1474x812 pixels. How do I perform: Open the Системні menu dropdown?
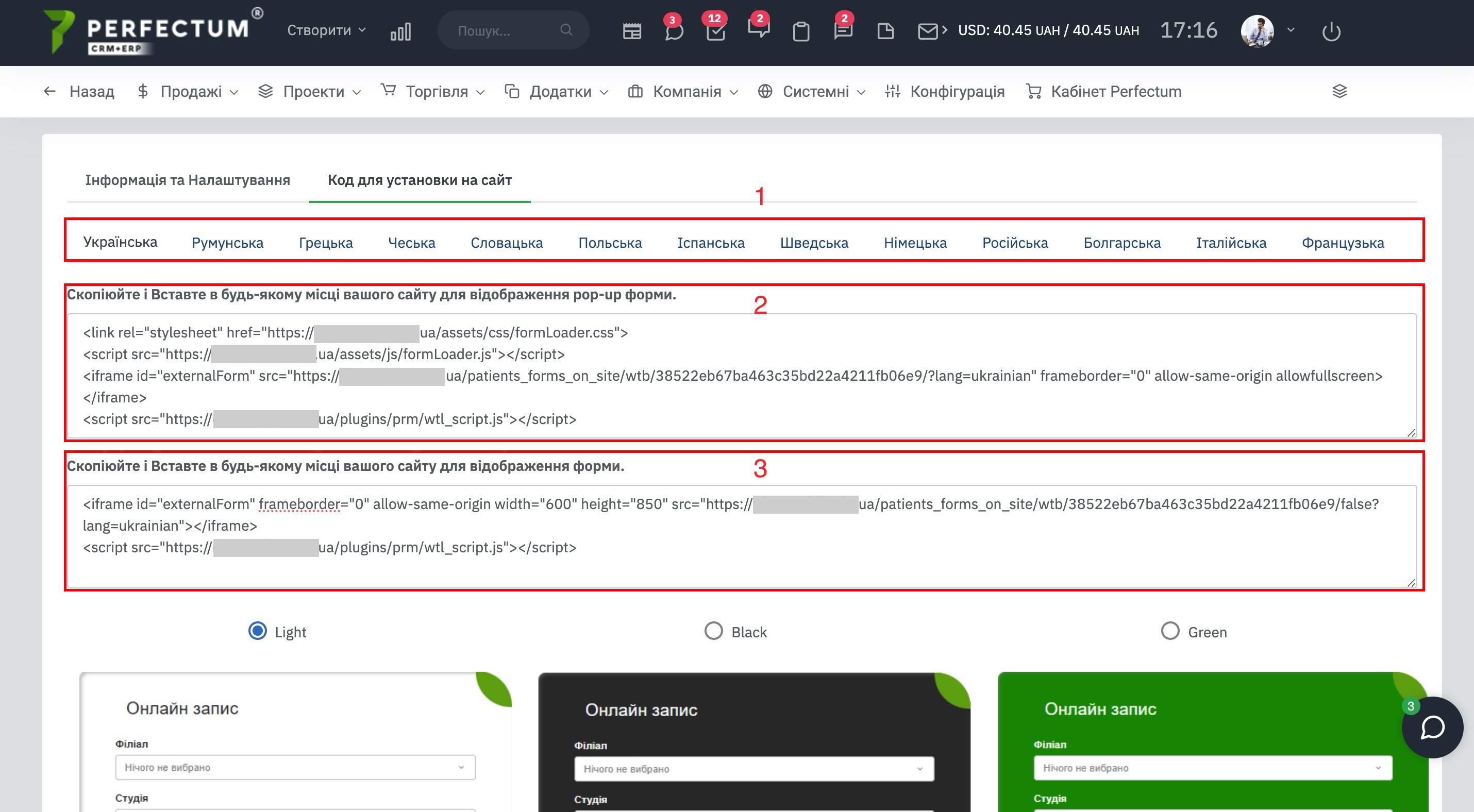811,92
